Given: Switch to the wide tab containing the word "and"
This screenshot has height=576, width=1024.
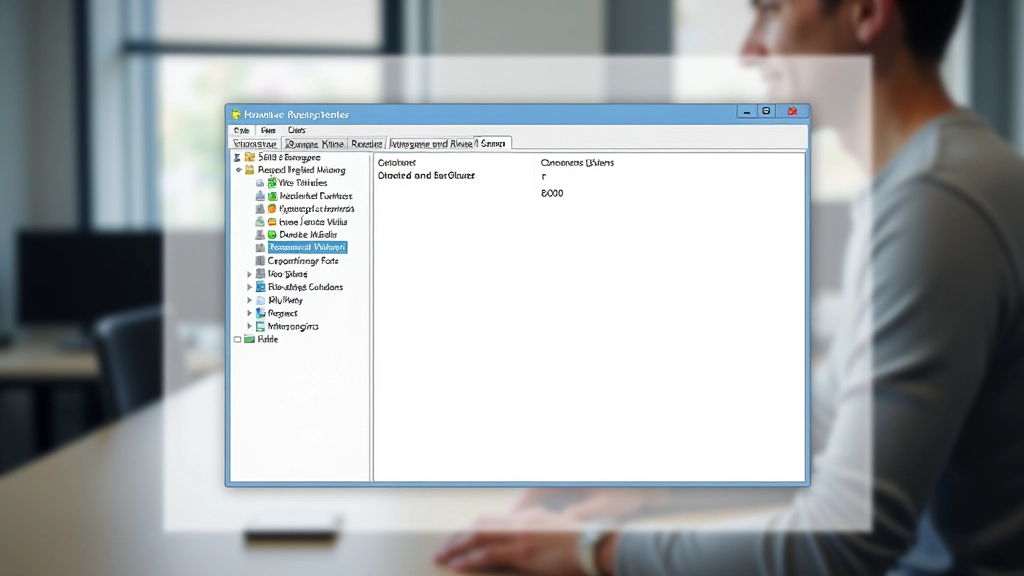Looking at the screenshot, I should pyautogui.click(x=431, y=144).
